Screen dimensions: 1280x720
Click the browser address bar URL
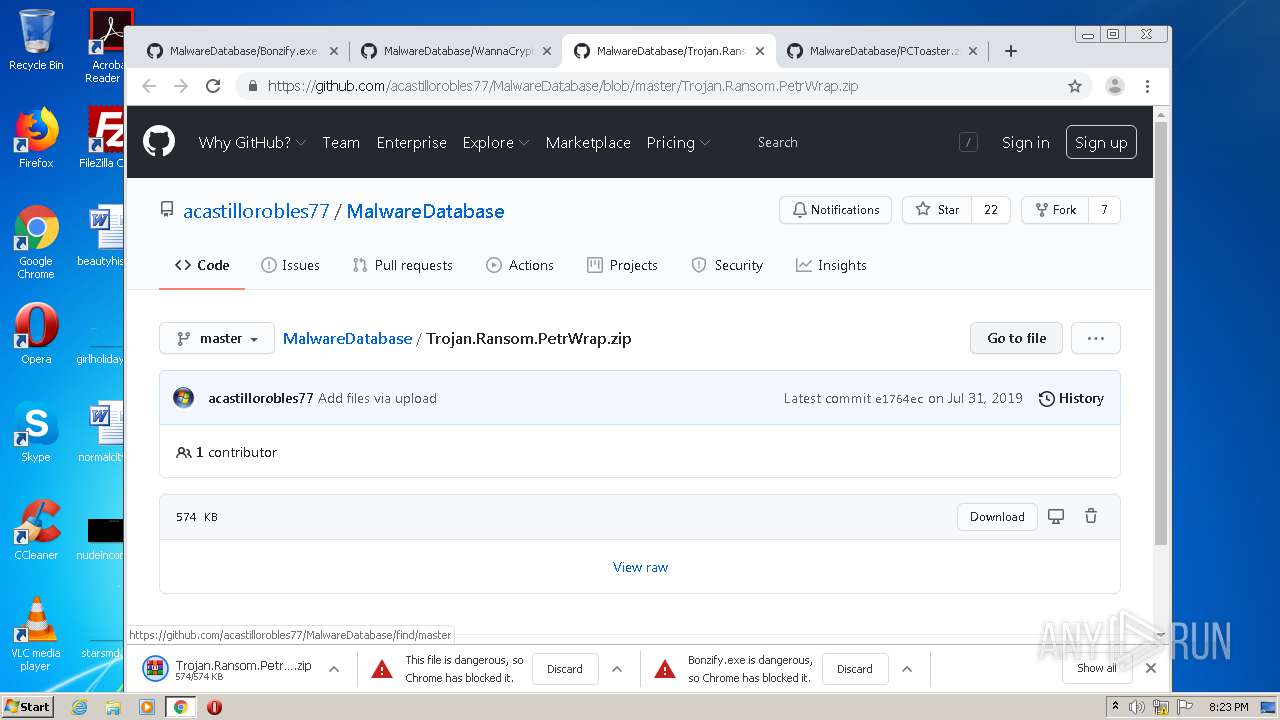click(x=563, y=86)
